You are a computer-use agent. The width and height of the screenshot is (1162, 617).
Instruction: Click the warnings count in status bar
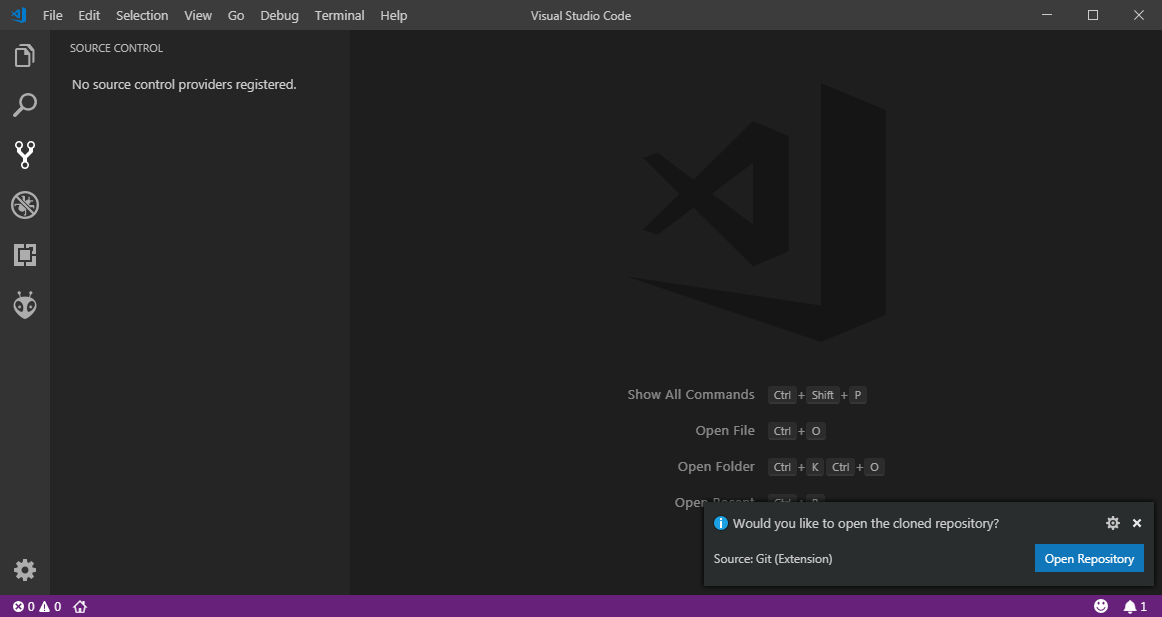[50, 607]
